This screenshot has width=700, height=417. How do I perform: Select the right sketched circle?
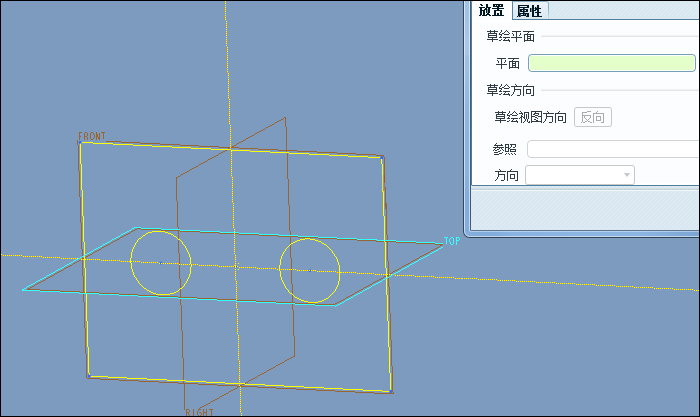pos(310,271)
